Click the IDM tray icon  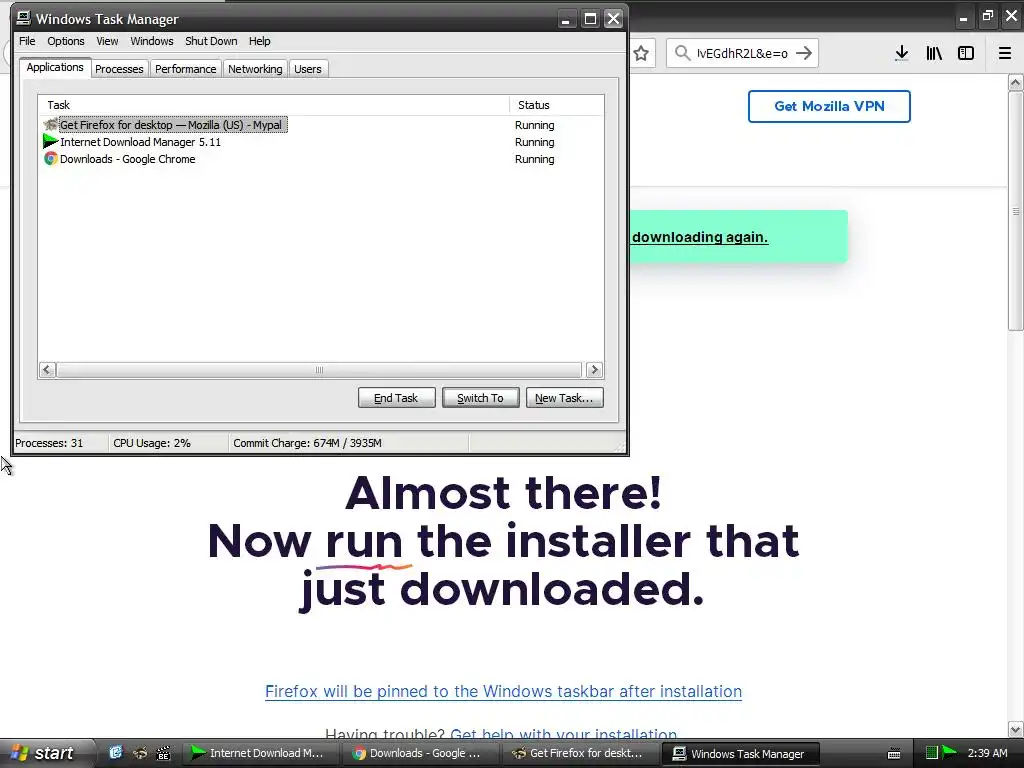(x=949, y=753)
